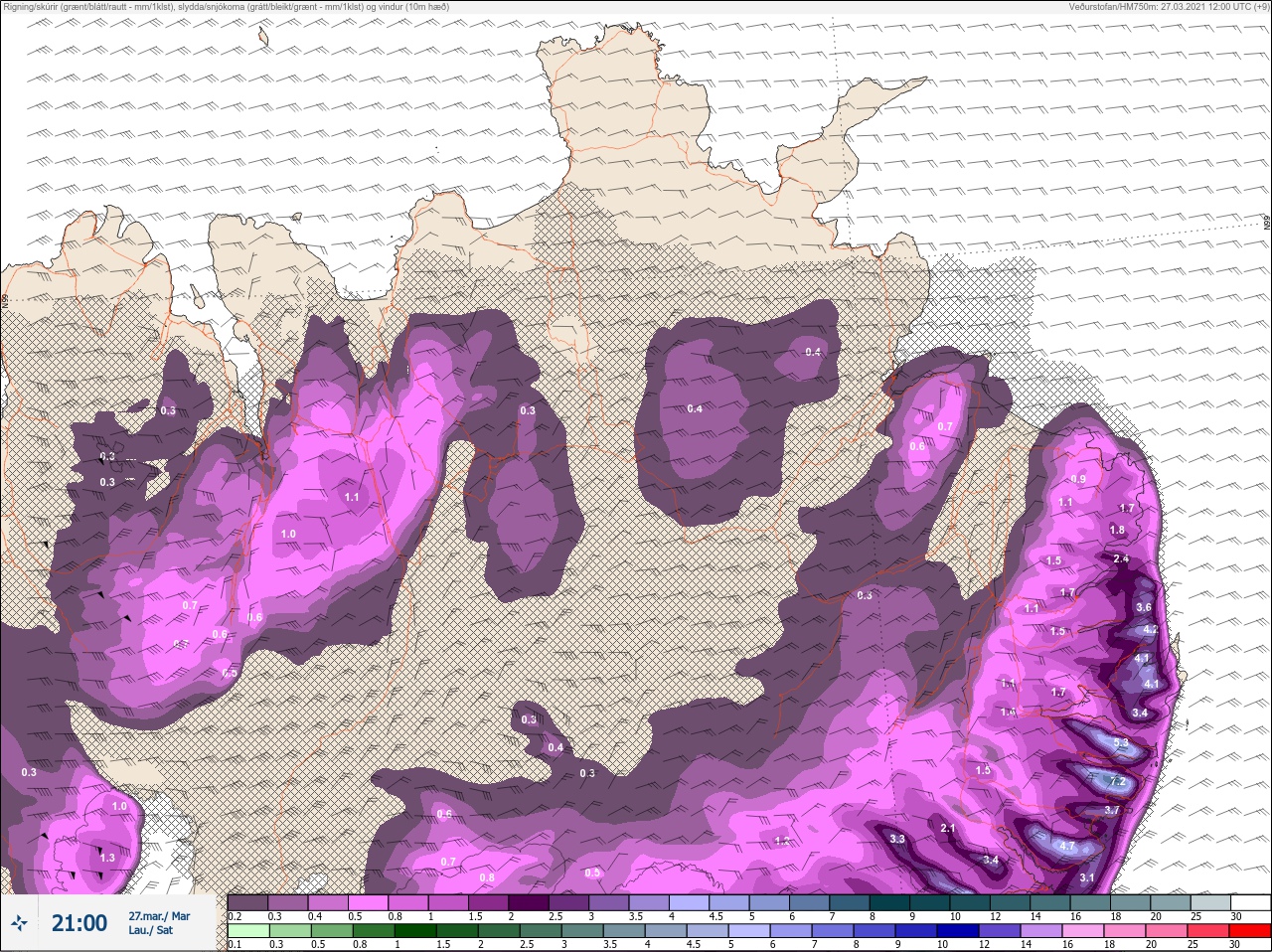The image size is (1272, 952).
Task: Click the 7.2 precipitation value on the map
Action: click(x=1117, y=782)
